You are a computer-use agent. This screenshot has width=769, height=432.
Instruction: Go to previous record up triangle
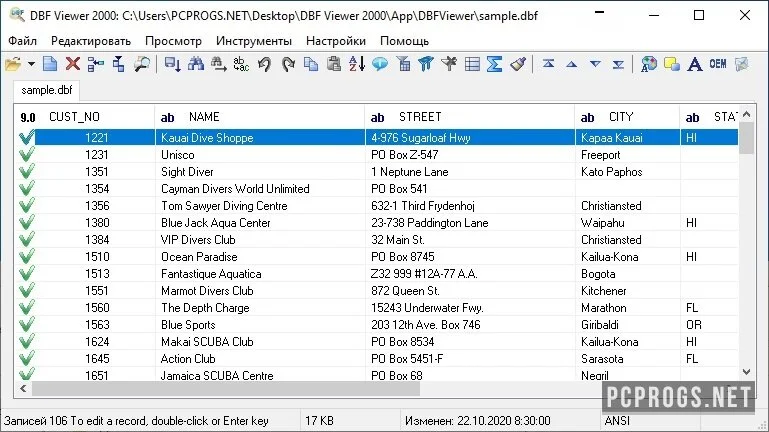pyautogui.click(x=571, y=64)
